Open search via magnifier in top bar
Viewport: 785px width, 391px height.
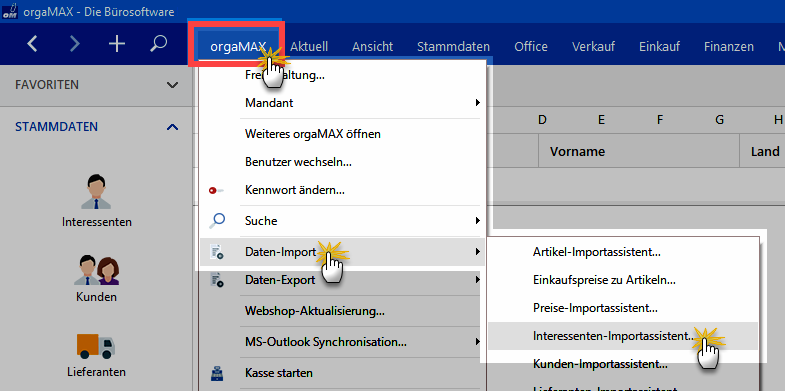pyautogui.click(x=158, y=44)
